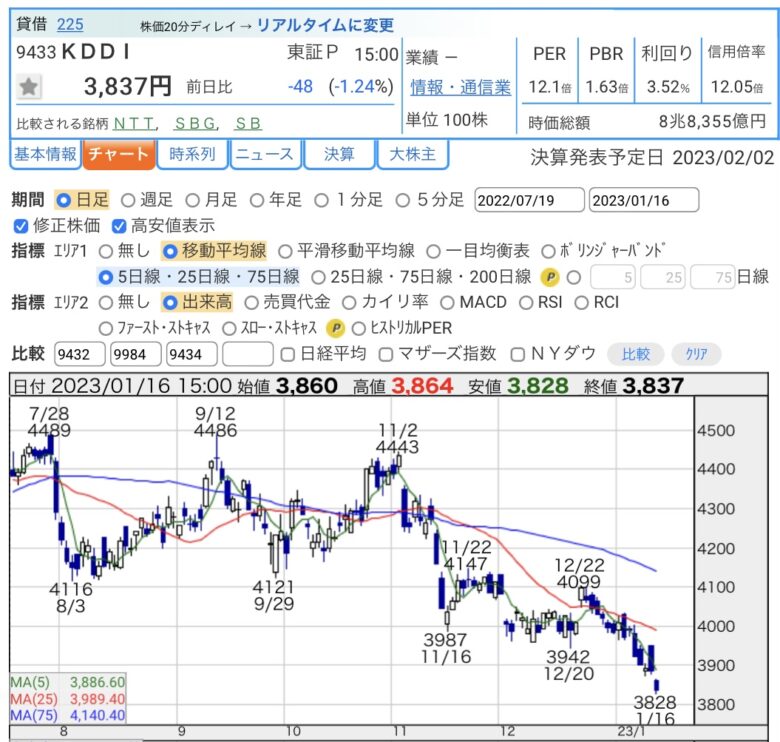780x742 pixels.
Task: Click comparison code field 9434
Action: [x=192, y=355]
